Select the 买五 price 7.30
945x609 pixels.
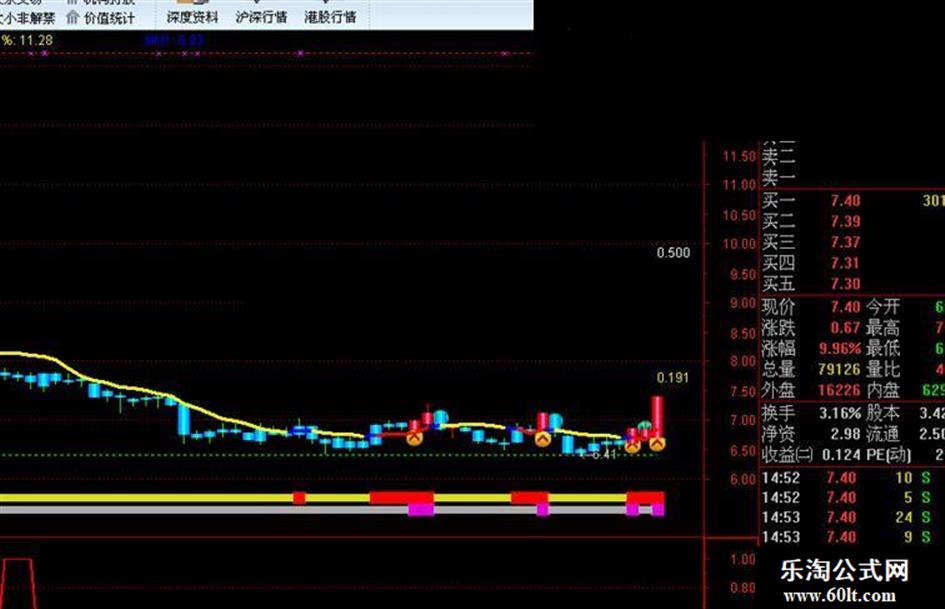coord(846,284)
